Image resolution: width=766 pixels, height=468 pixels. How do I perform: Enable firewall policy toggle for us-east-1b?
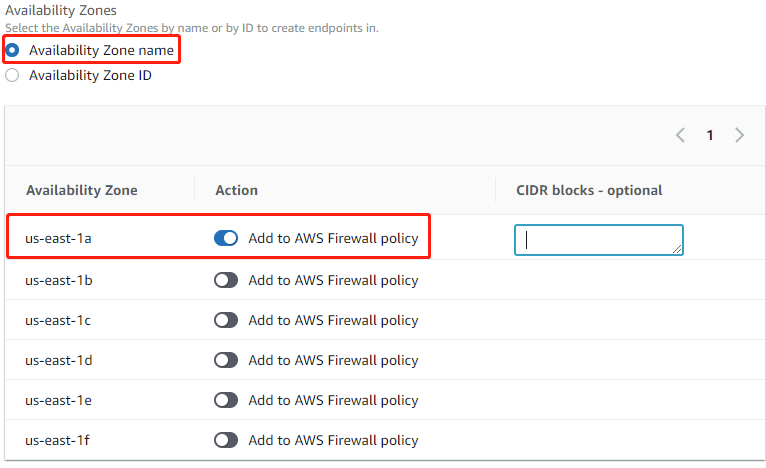pyautogui.click(x=226, y=280)
